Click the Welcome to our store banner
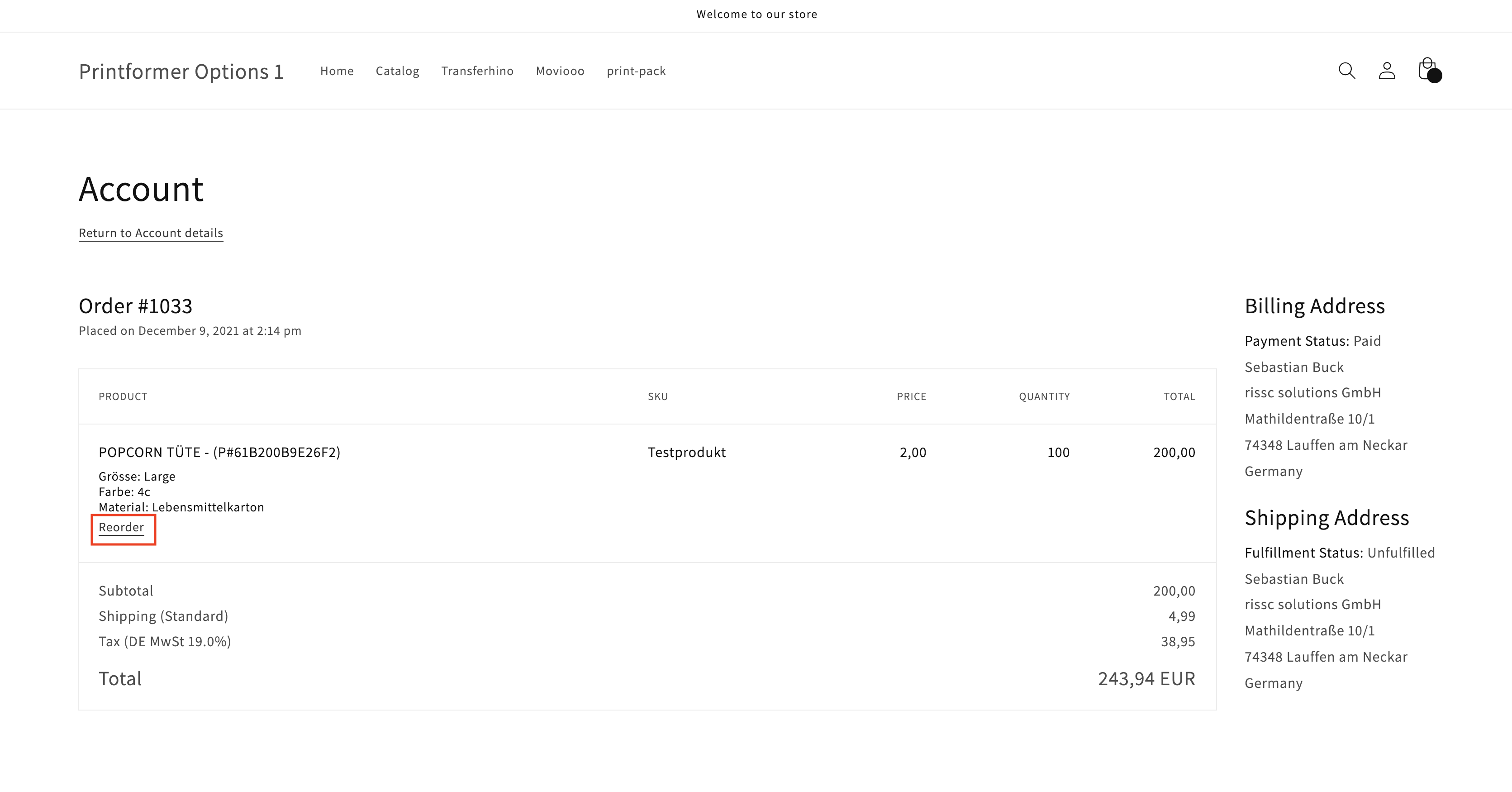 click(x=756, y=14)
